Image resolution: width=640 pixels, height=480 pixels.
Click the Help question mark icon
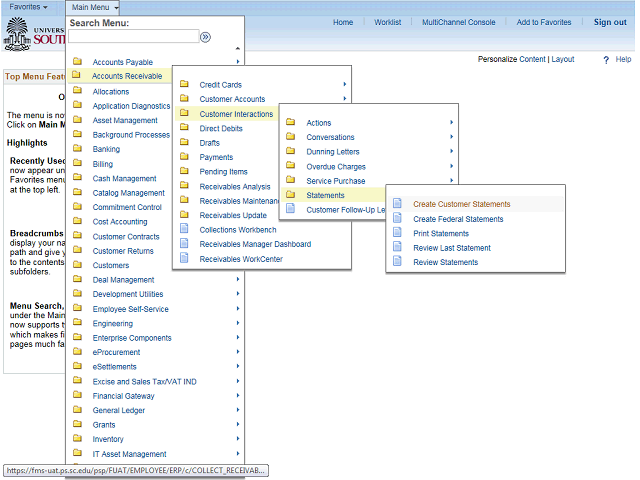tap(606, 60)
